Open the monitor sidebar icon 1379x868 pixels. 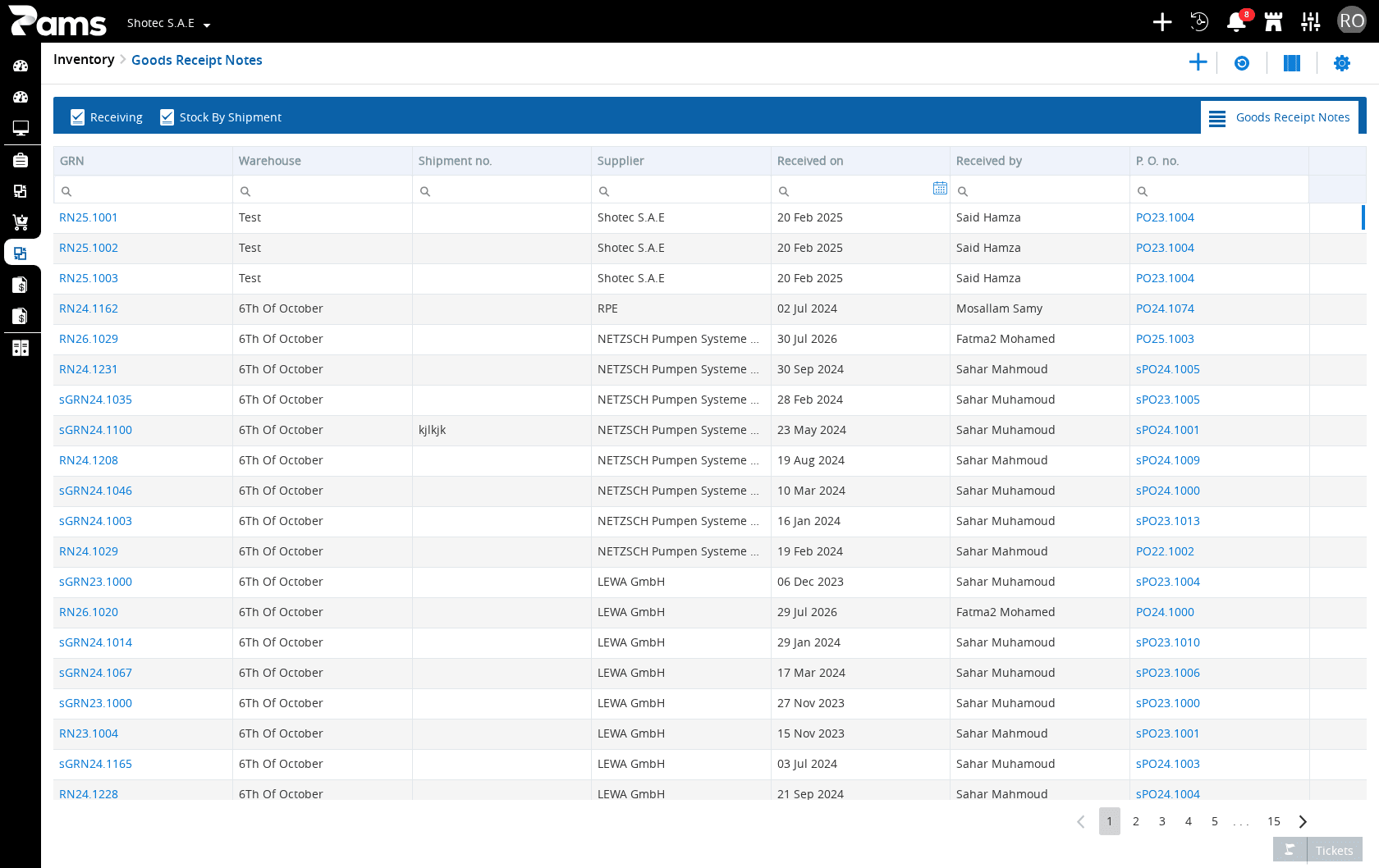pyautogui.click(x=21, y=128)
